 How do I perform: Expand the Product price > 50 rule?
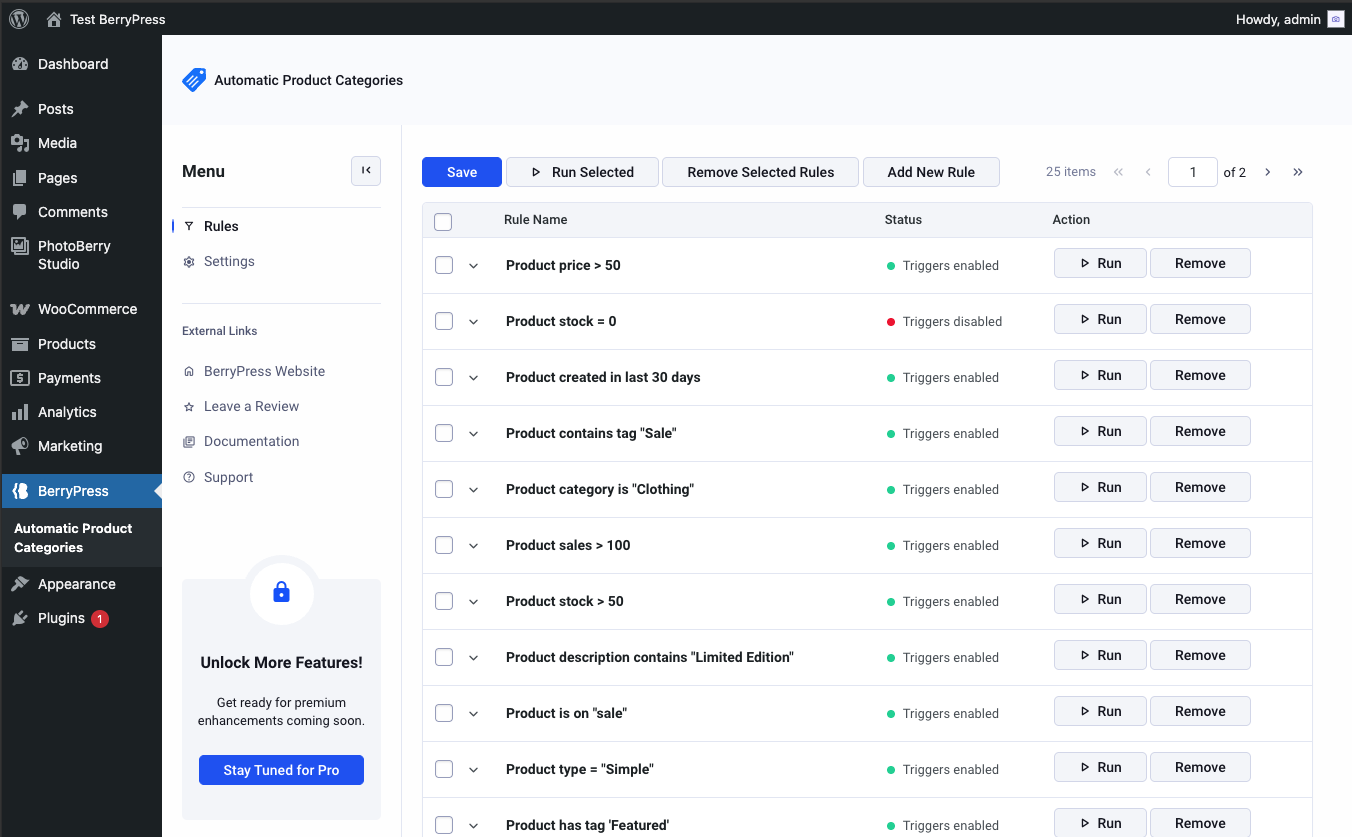[x=474, y=266]
